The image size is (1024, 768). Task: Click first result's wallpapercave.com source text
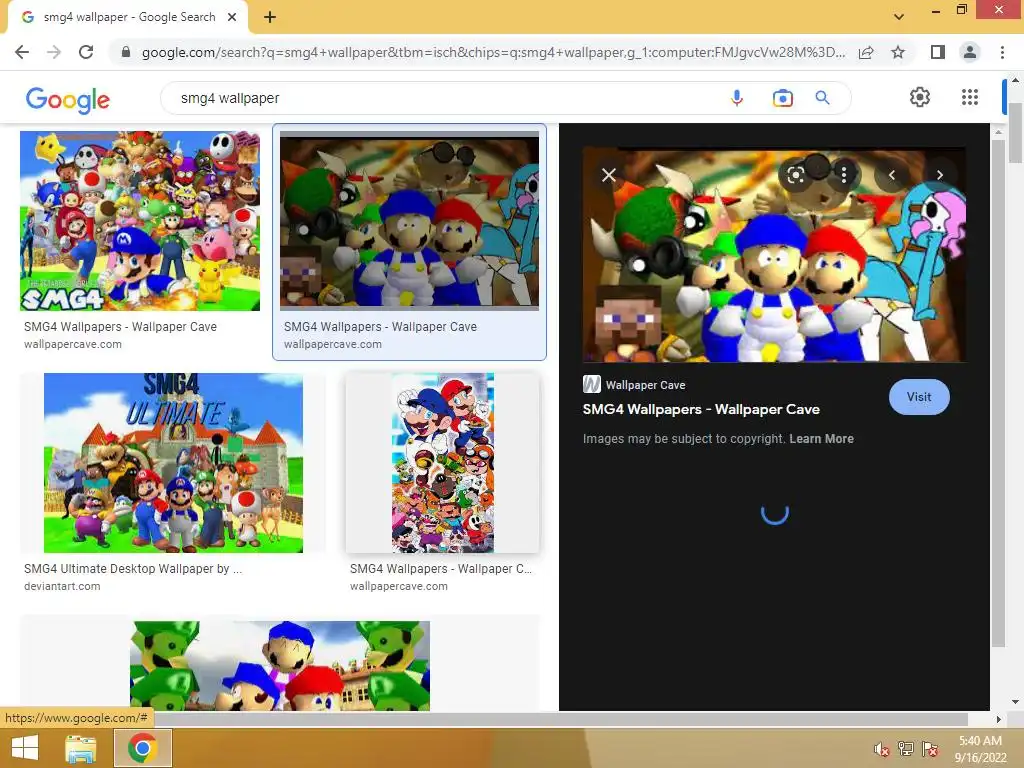pyautogui.click(x=72, y=344)
